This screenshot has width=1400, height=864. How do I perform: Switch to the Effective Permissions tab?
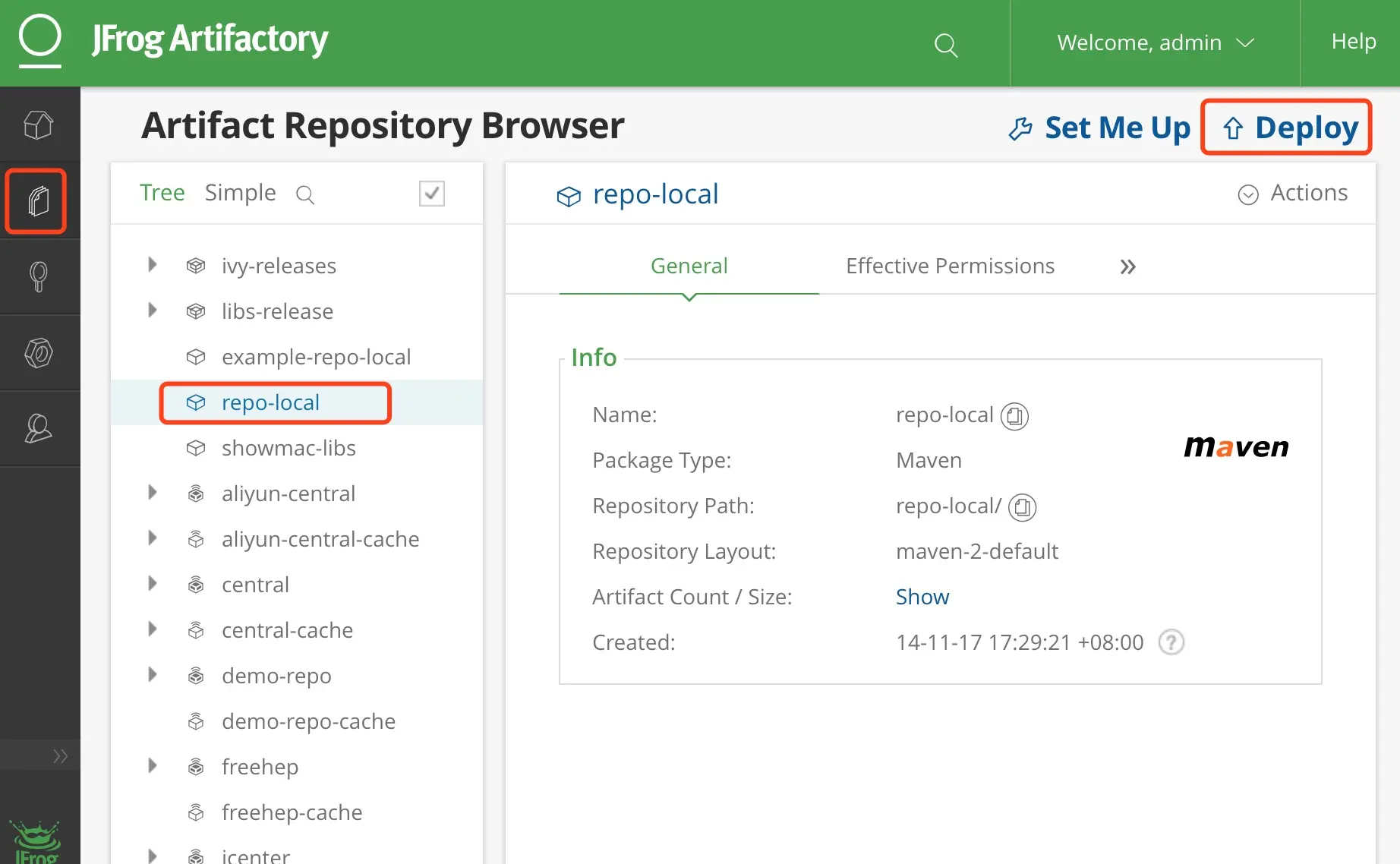(x=950, y=266)
